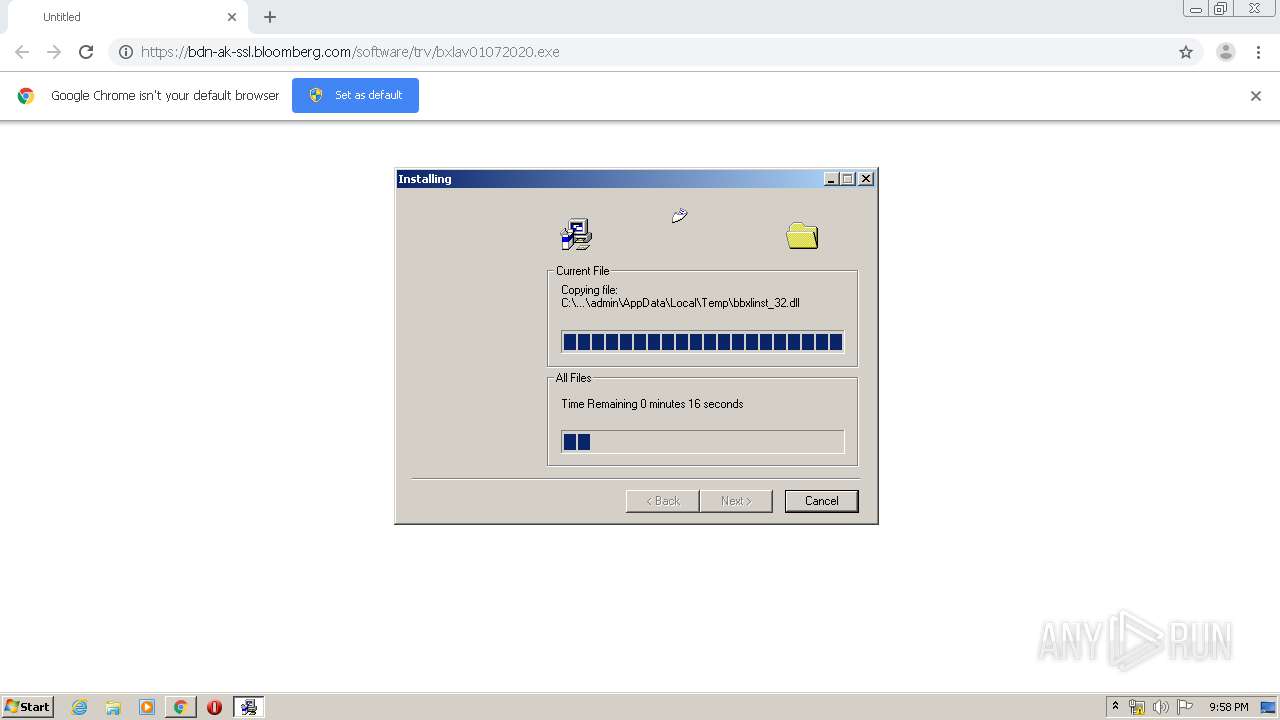Screen dimensions: 1280x720
Task: Open the Chrome profile avatar
Action: tap(1226, 52)
